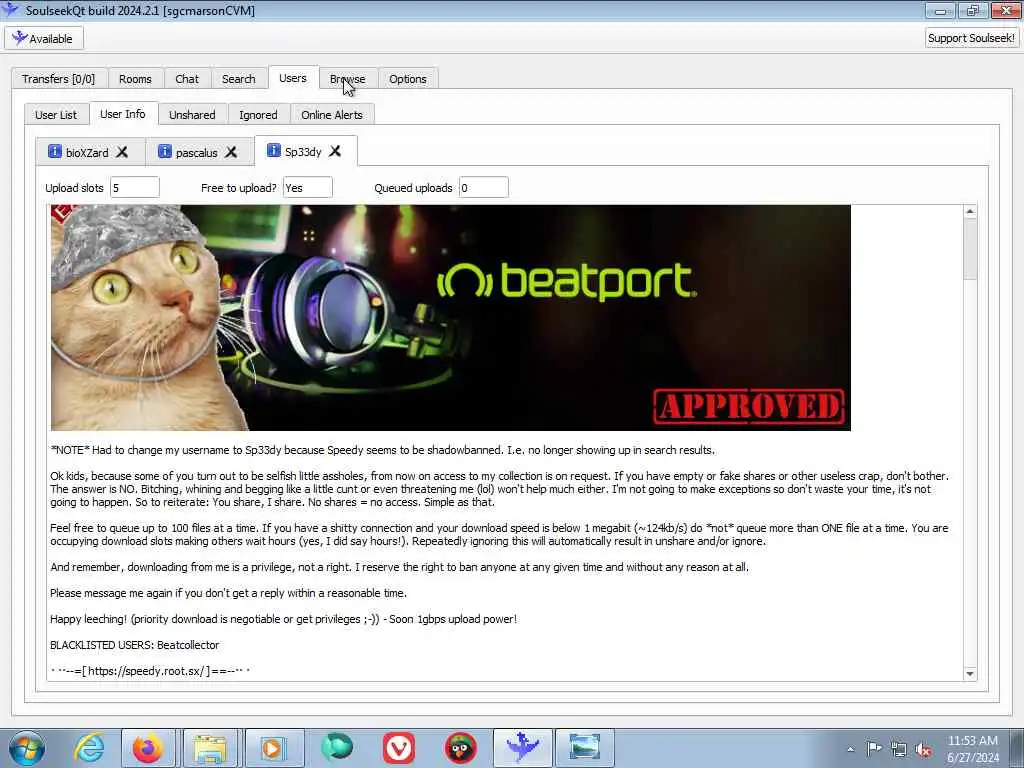
Task: Open the Unshared subtab
Action: coord(192,115)
